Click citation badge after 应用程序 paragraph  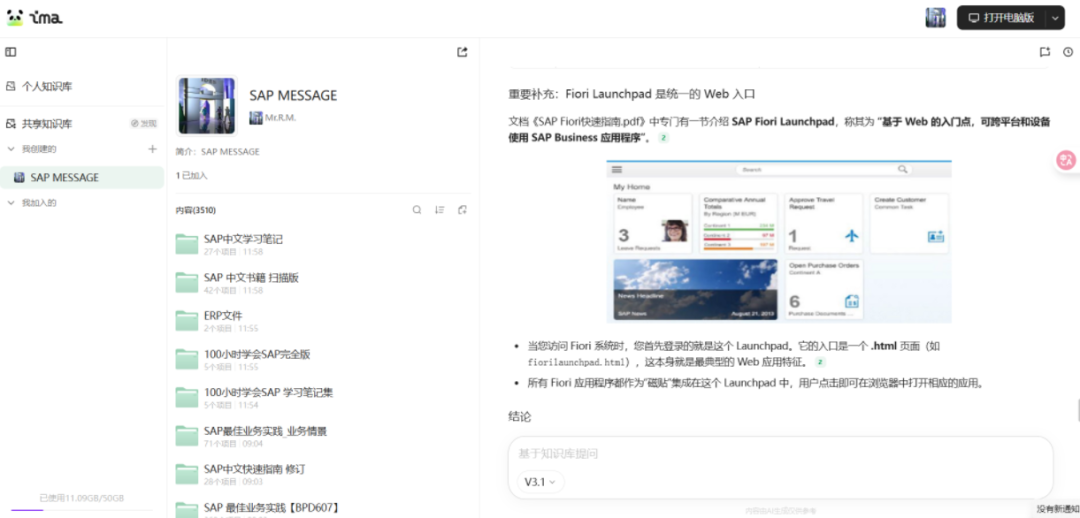[x=664, y=138]
